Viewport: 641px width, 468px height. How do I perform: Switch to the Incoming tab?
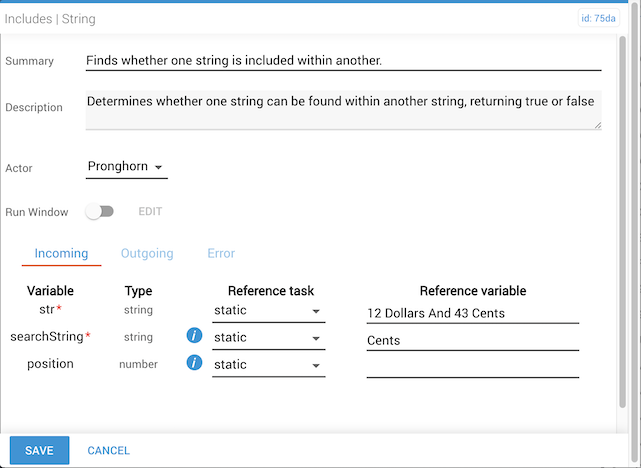61,254
